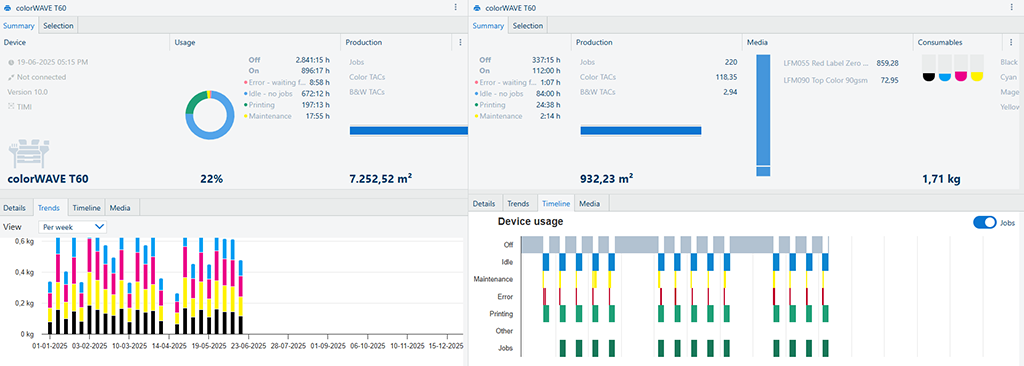1024x366 pixels.
Task: Click the cyan ink cartridge icon
Action: point(944,68)
